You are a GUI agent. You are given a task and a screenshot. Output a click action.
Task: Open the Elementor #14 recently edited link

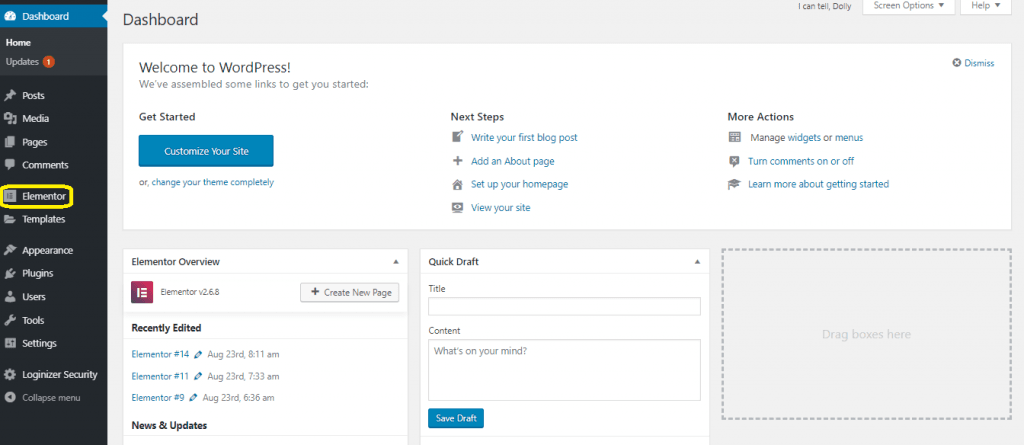(x=160, y=355)
